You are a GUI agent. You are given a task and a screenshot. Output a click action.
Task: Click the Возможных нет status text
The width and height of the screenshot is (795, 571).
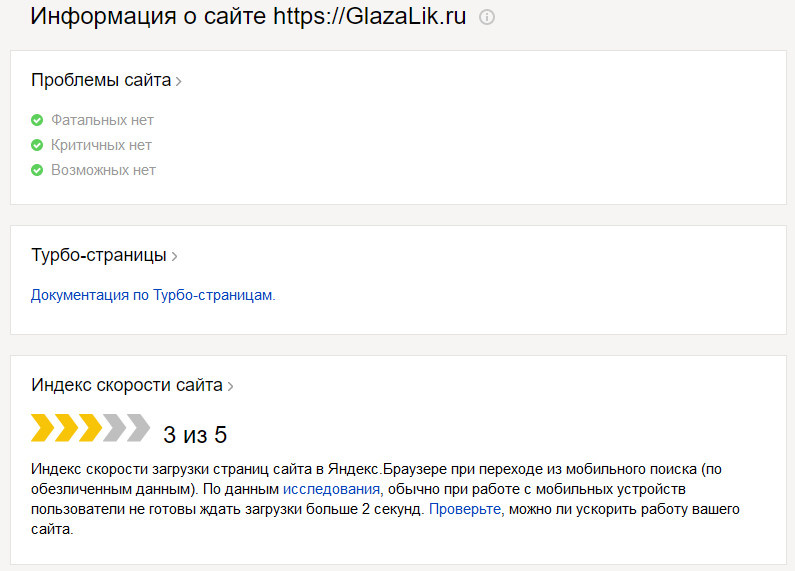pyautogui.click(x=103, y=170)
